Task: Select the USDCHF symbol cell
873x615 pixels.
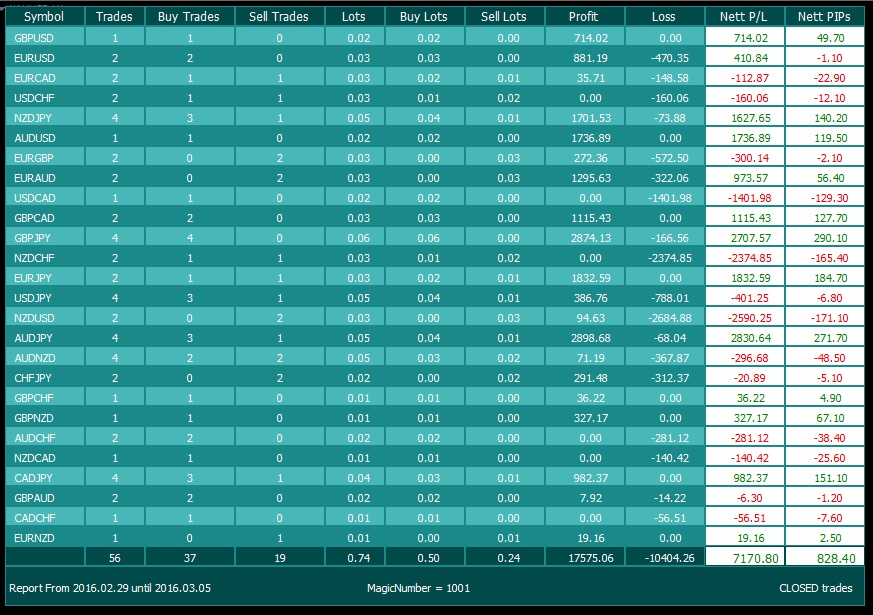Action: point(45,98)
